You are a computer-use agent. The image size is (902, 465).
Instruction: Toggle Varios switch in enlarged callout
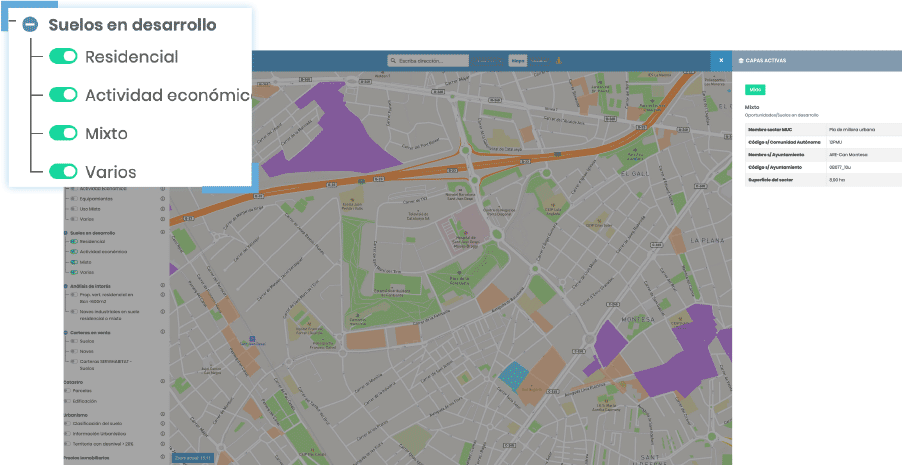click(x=63, y=171)
